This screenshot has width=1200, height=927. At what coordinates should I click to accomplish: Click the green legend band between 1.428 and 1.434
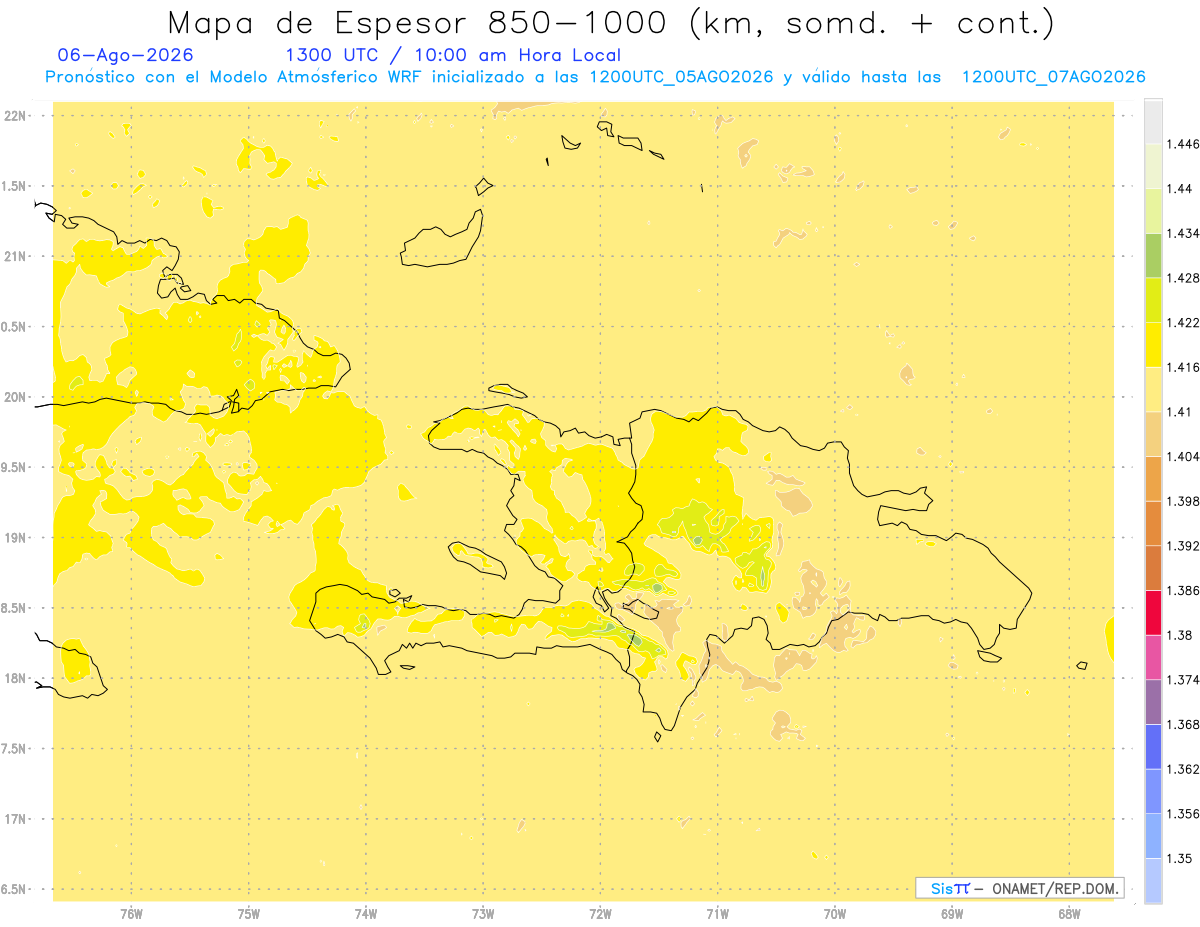coord(1153,255)
